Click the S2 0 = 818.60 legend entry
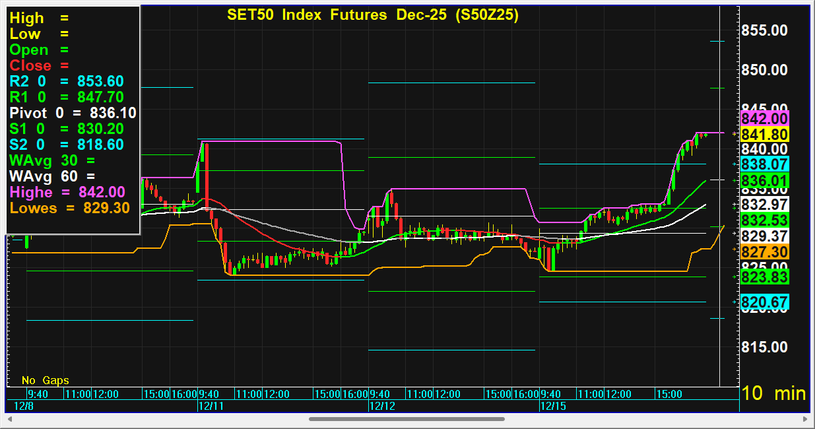This screenshot has height=429, width=815. point(66,144)
